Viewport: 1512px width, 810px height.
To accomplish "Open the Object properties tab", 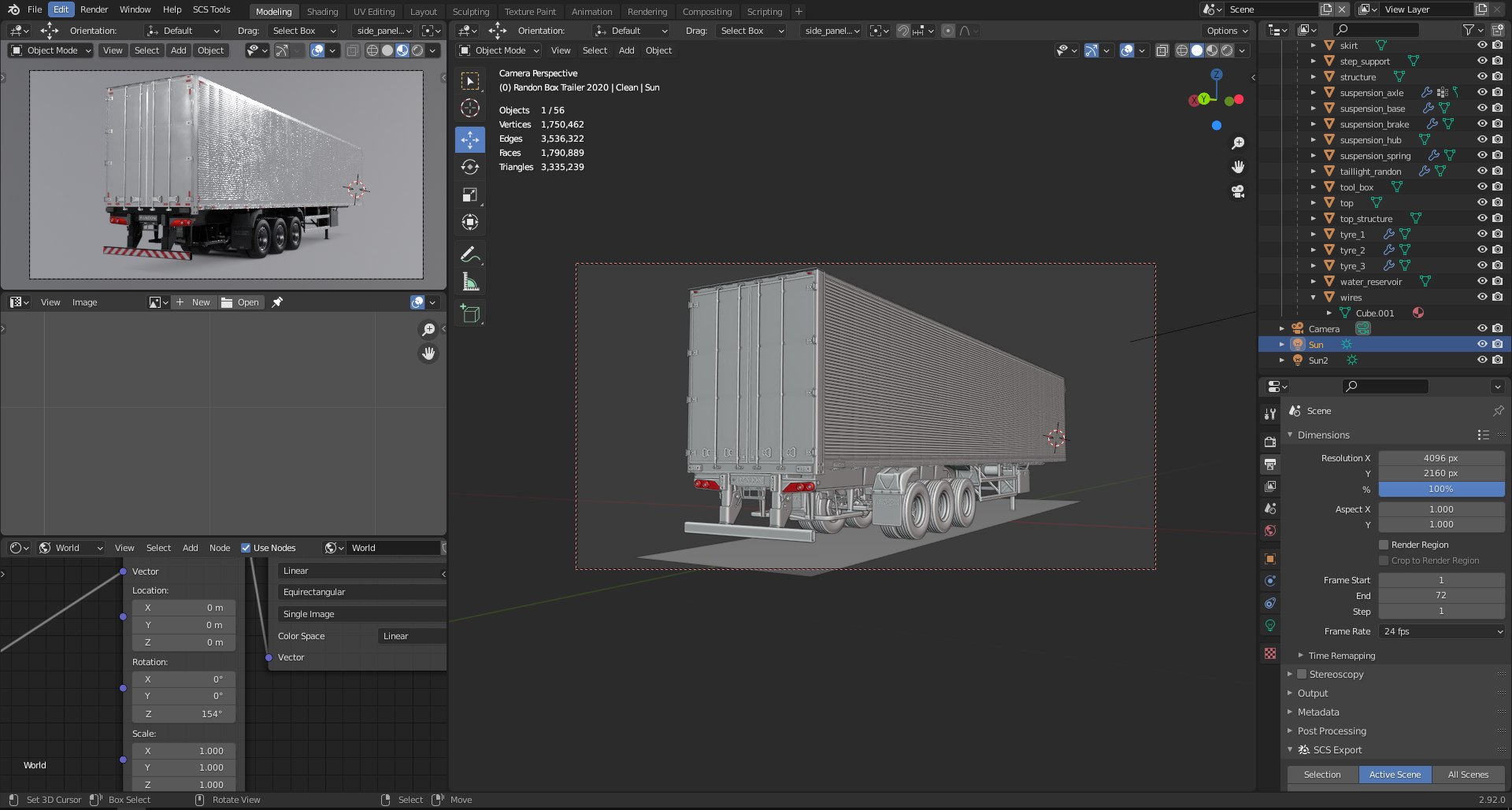I will tap(1269, 559).
